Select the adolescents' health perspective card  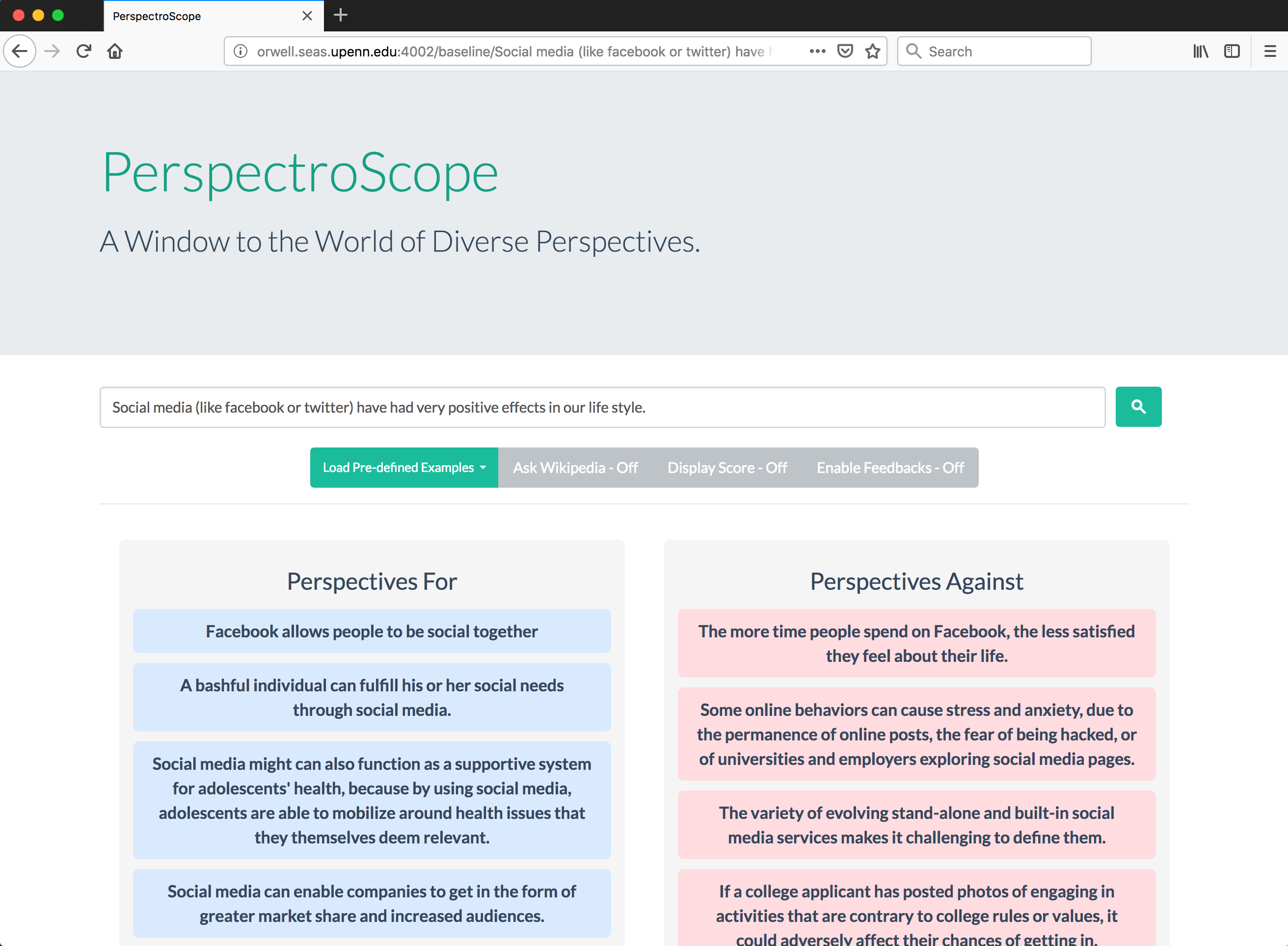click(372, 800)
